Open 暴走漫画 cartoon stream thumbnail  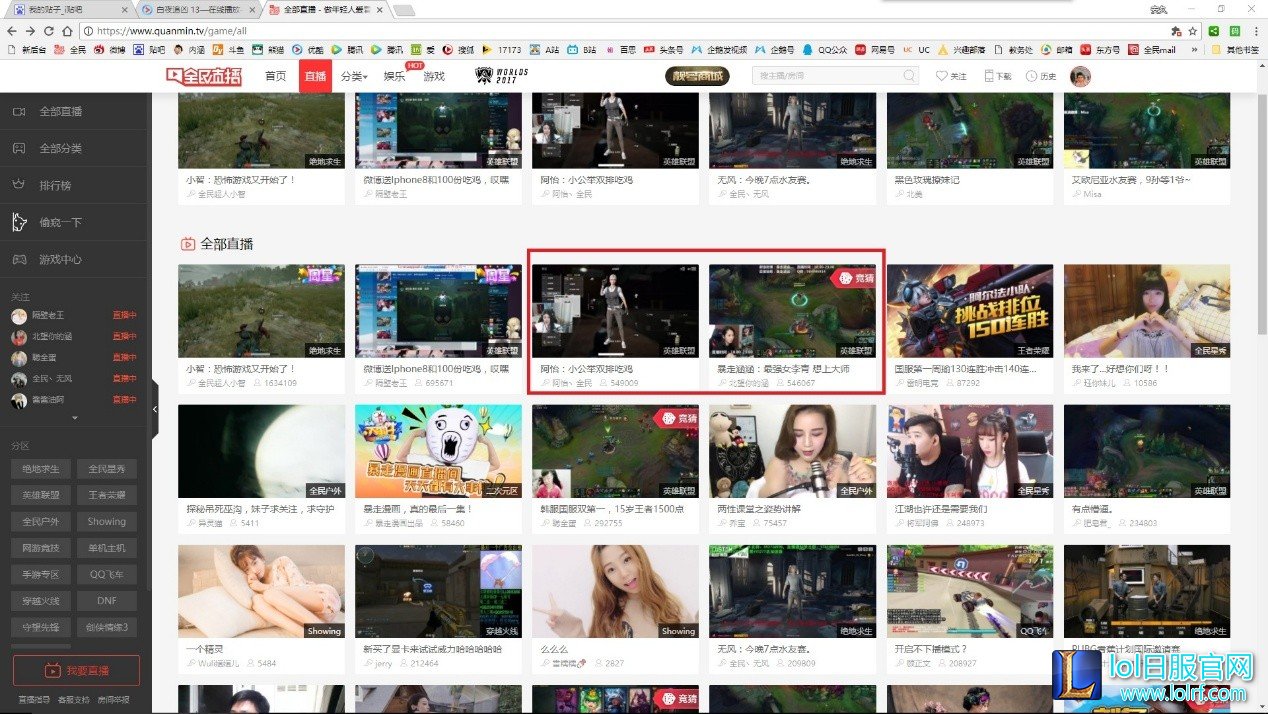438,451
